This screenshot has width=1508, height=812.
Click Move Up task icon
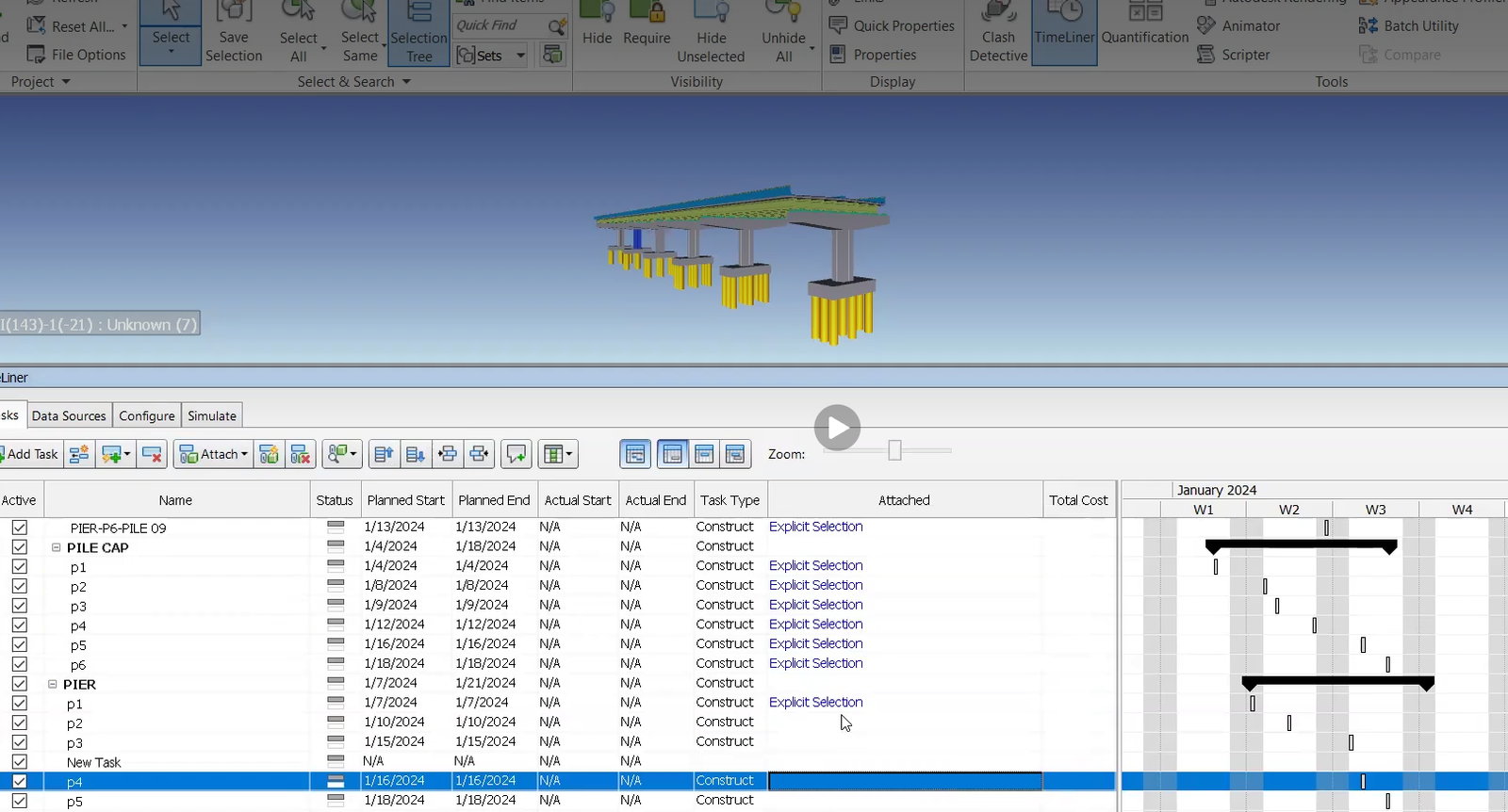384,454
